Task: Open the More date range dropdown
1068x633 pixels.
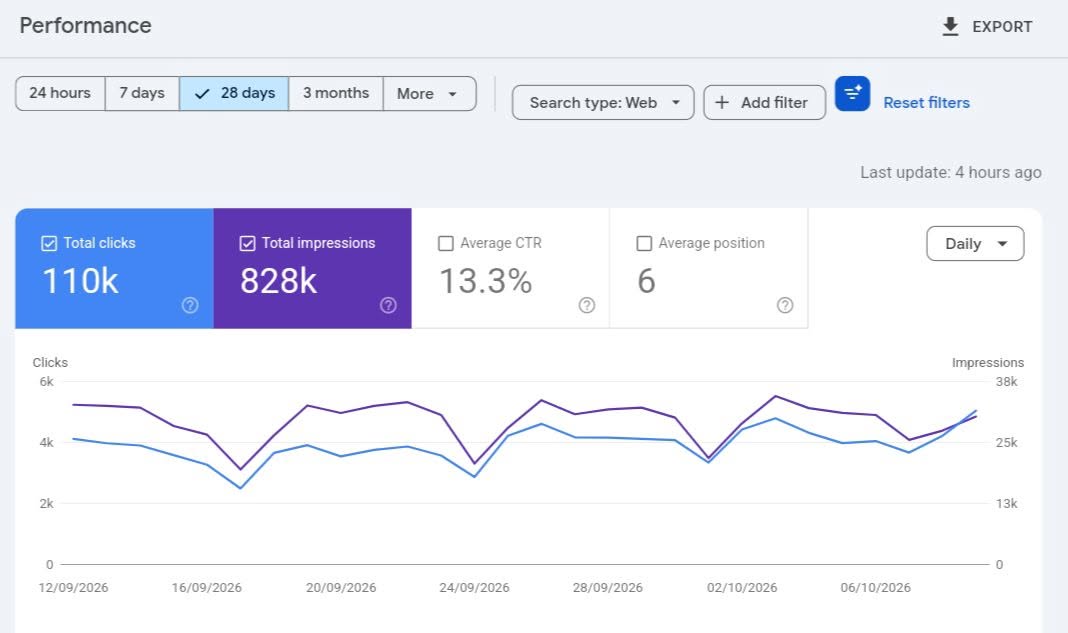Action: (x=429, y=93)
